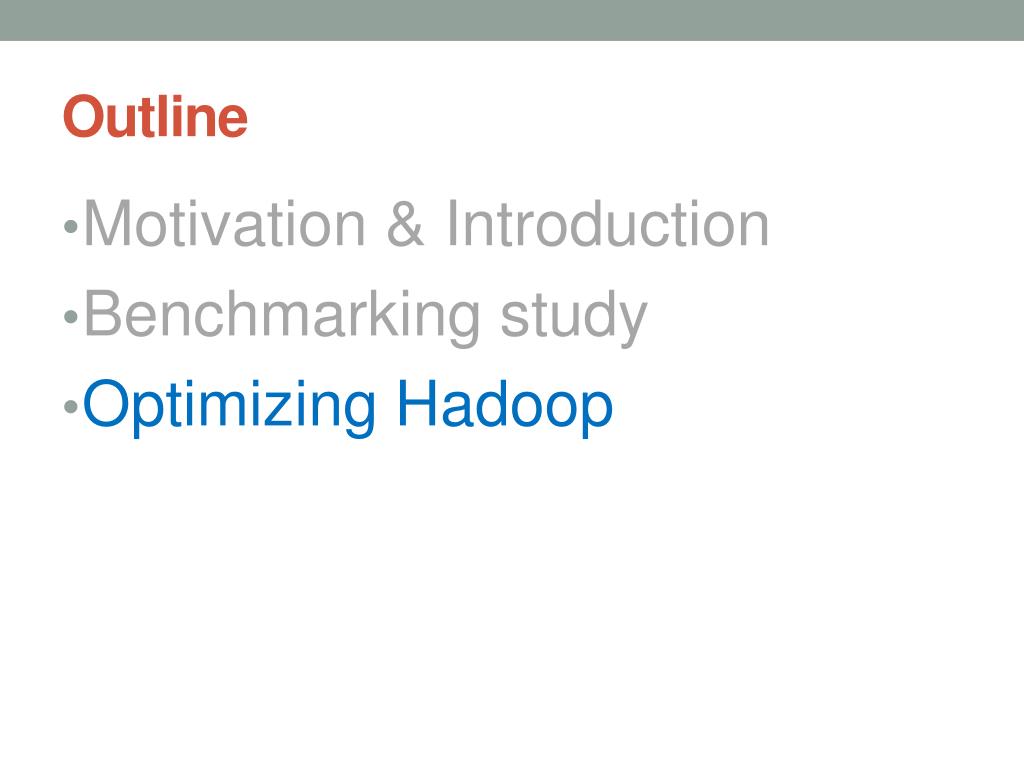Click the gray header bar atop the slide
Image resolution: width=1024 pixels, height=768 pixels.
click(x=512, y=20)
